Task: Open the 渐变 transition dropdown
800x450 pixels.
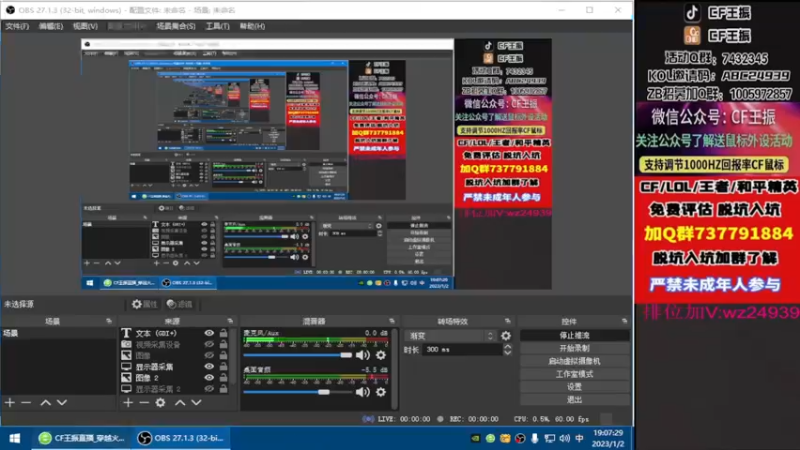Action: point(451,336)
